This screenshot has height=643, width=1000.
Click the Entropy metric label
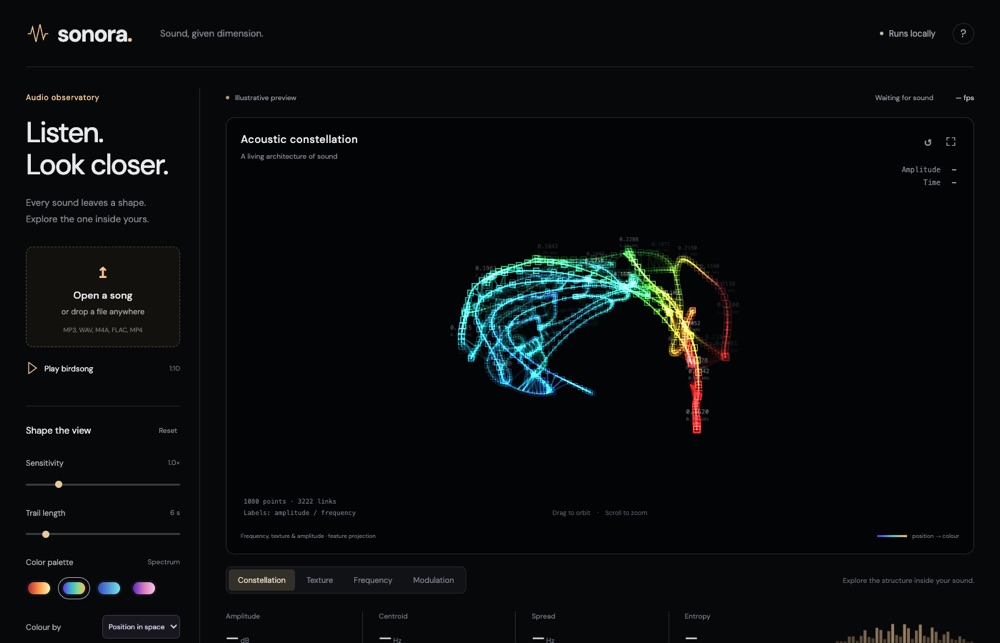[697, 616]
